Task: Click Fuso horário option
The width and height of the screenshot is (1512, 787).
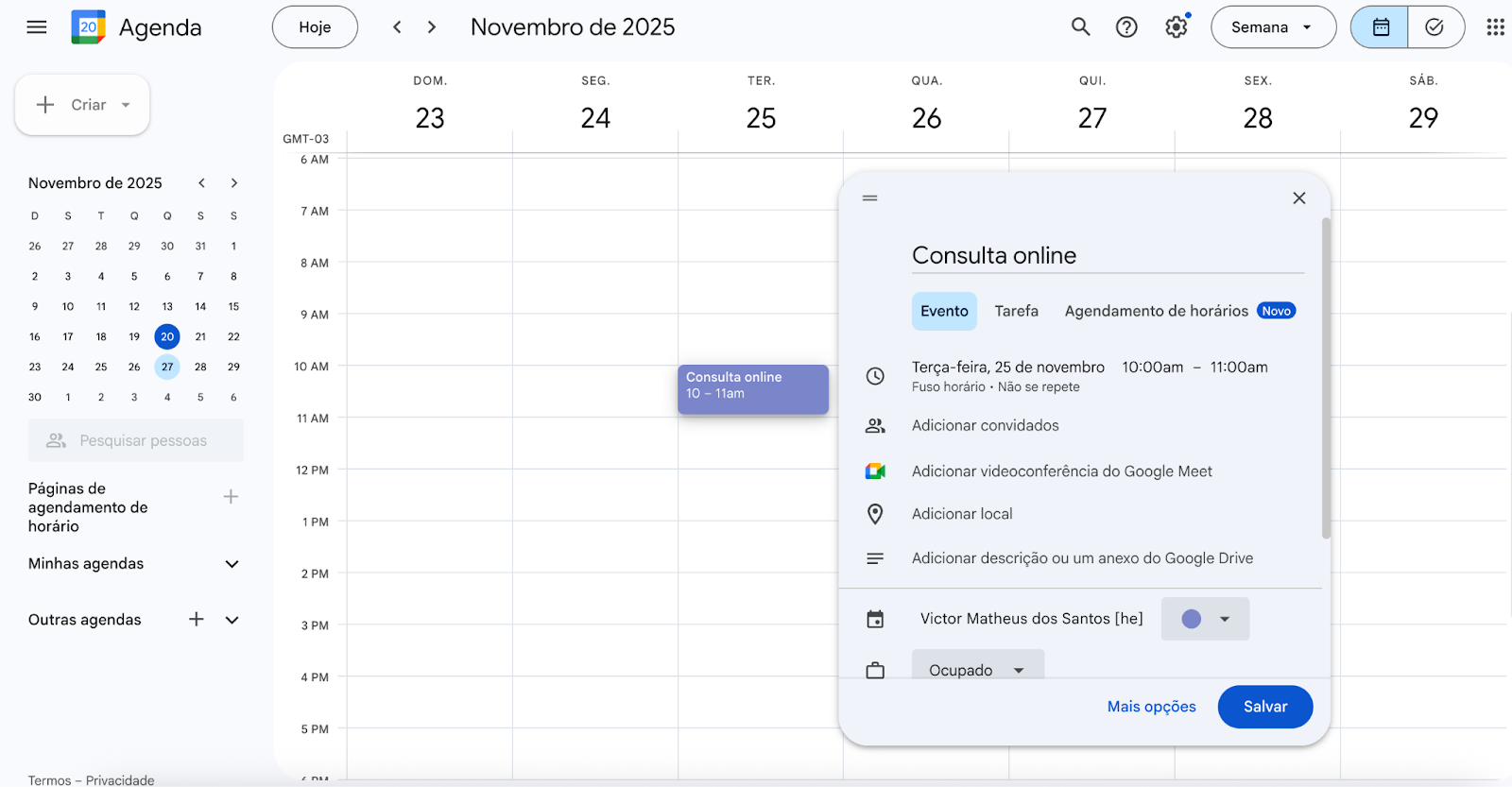Action: [949, 387]
